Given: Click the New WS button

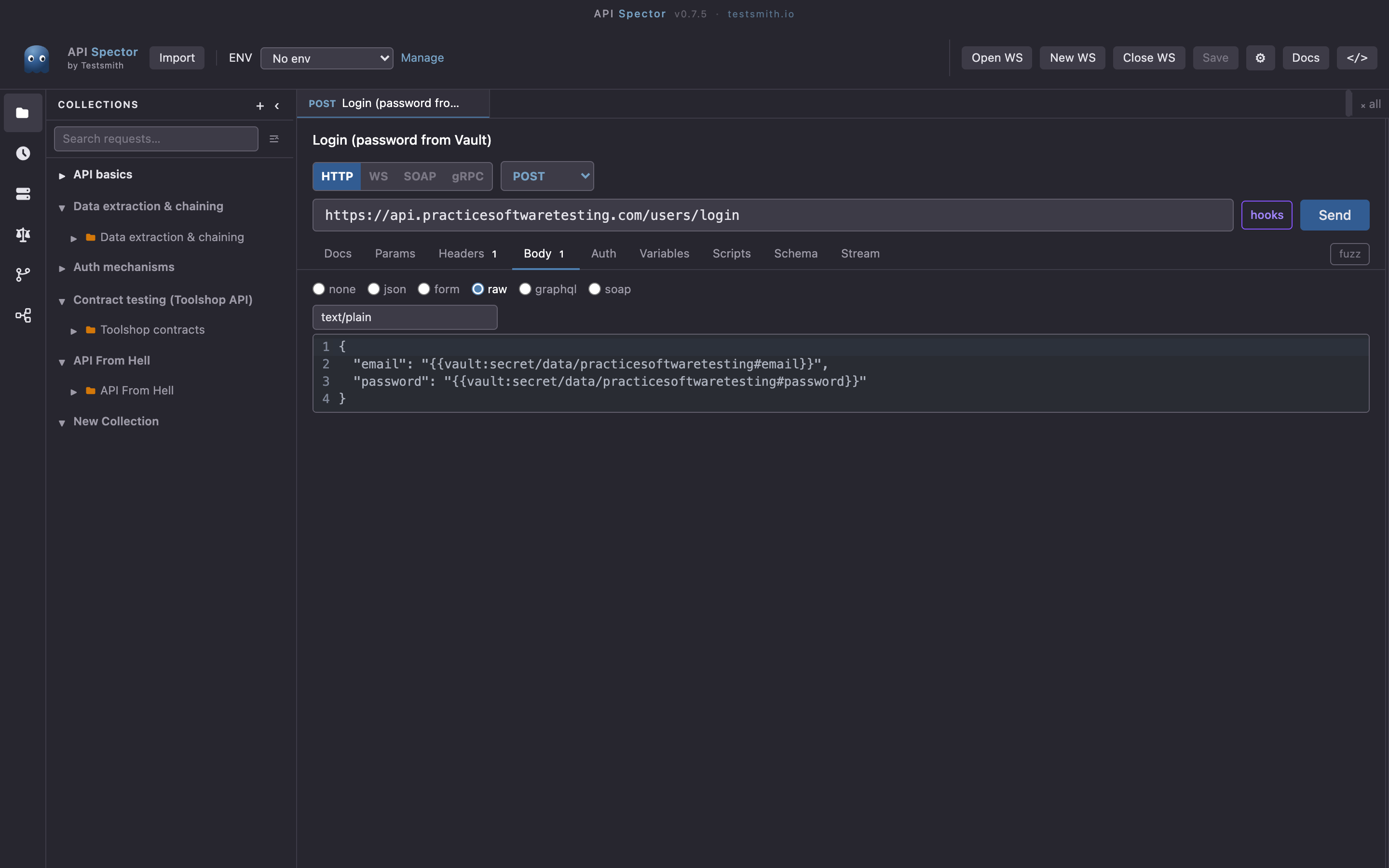Looking at the screenshot, I should point(1072,58).
